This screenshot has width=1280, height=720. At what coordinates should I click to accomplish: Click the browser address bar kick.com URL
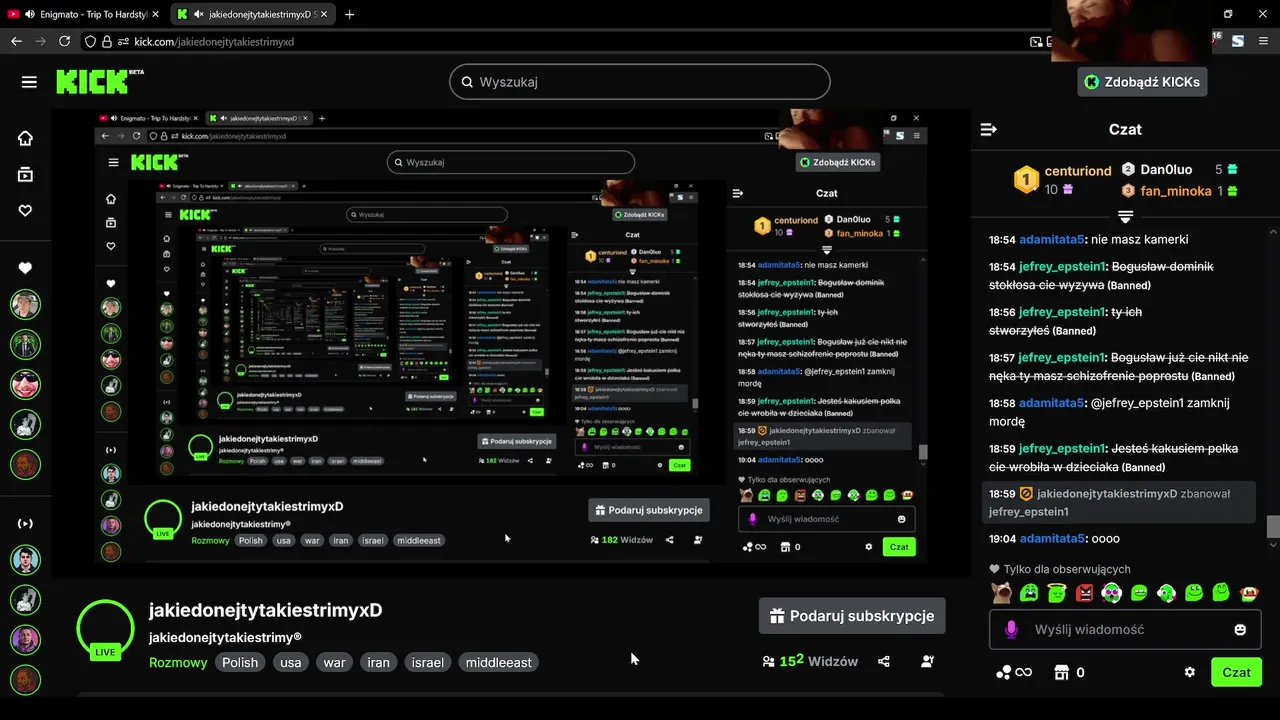tap(214, 42)
